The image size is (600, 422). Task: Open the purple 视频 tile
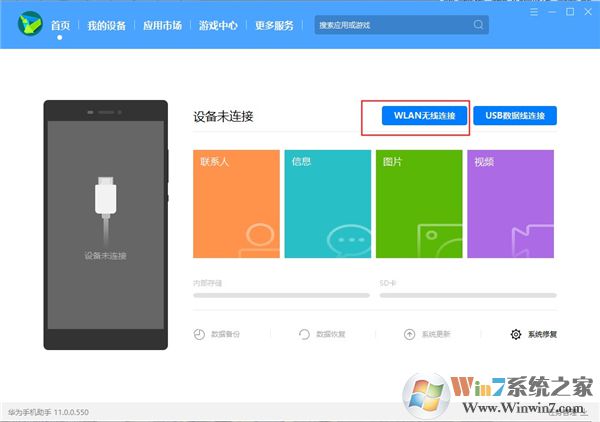pyautogui.click(x=510, y=204)
